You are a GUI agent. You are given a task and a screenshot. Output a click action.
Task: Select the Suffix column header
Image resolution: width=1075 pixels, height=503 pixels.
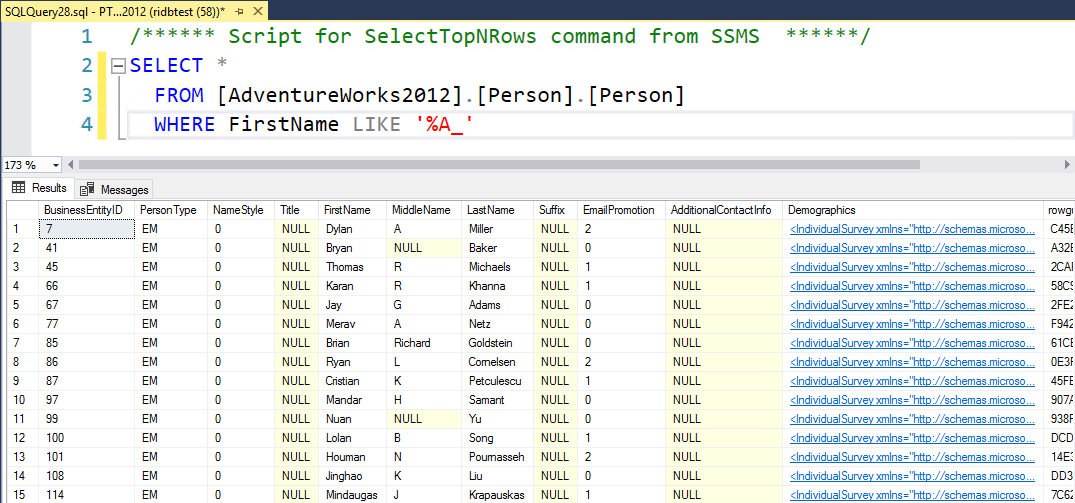tap(556, 210)
